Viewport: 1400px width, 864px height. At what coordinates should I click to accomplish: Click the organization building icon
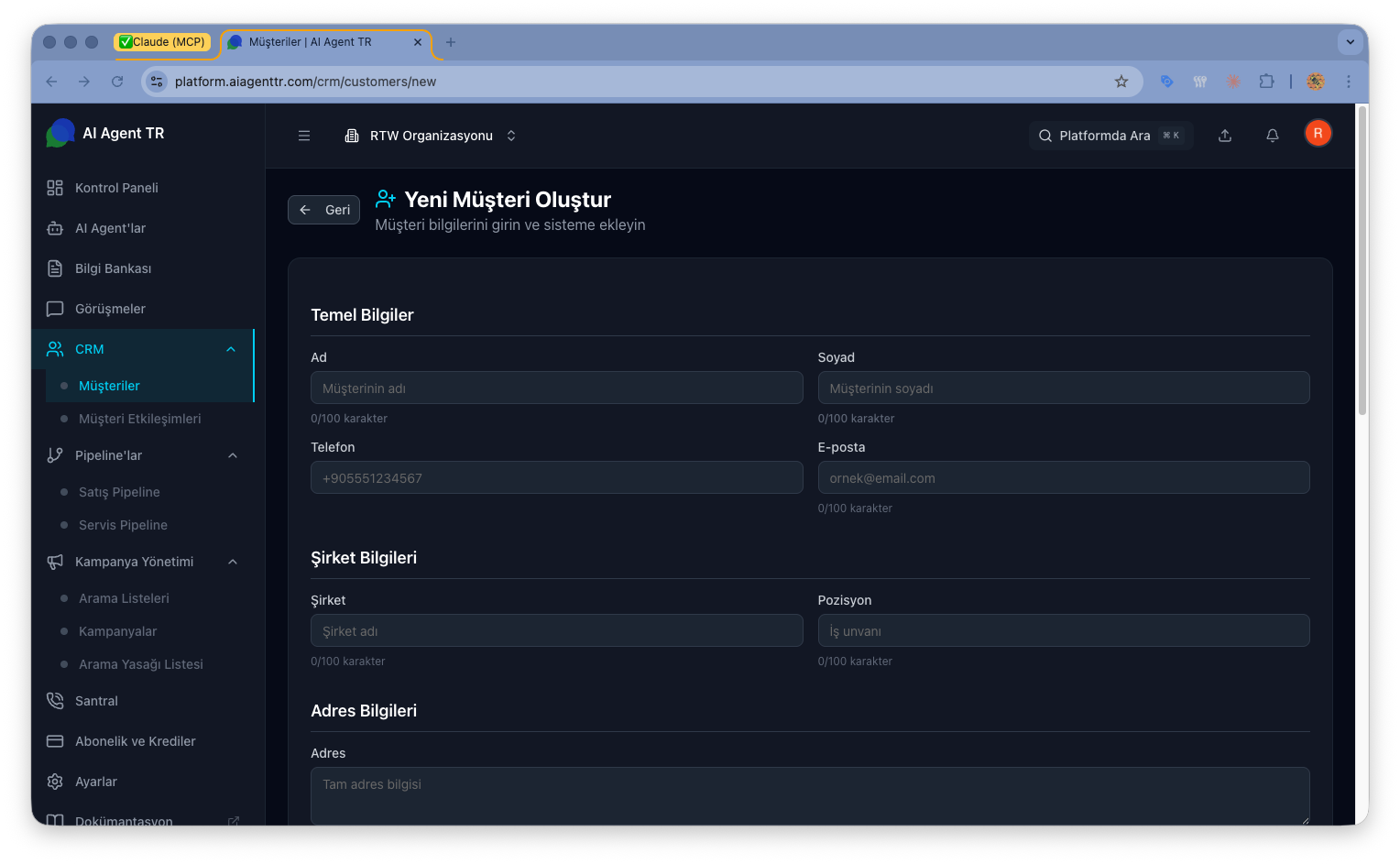point(352,136)
